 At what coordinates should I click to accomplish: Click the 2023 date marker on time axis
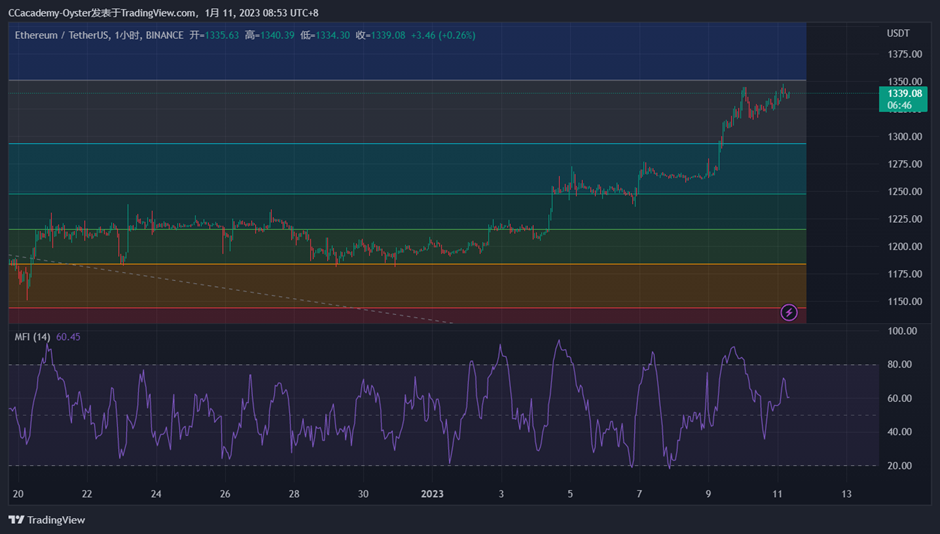pyautogui.click(x=432, y=494)
